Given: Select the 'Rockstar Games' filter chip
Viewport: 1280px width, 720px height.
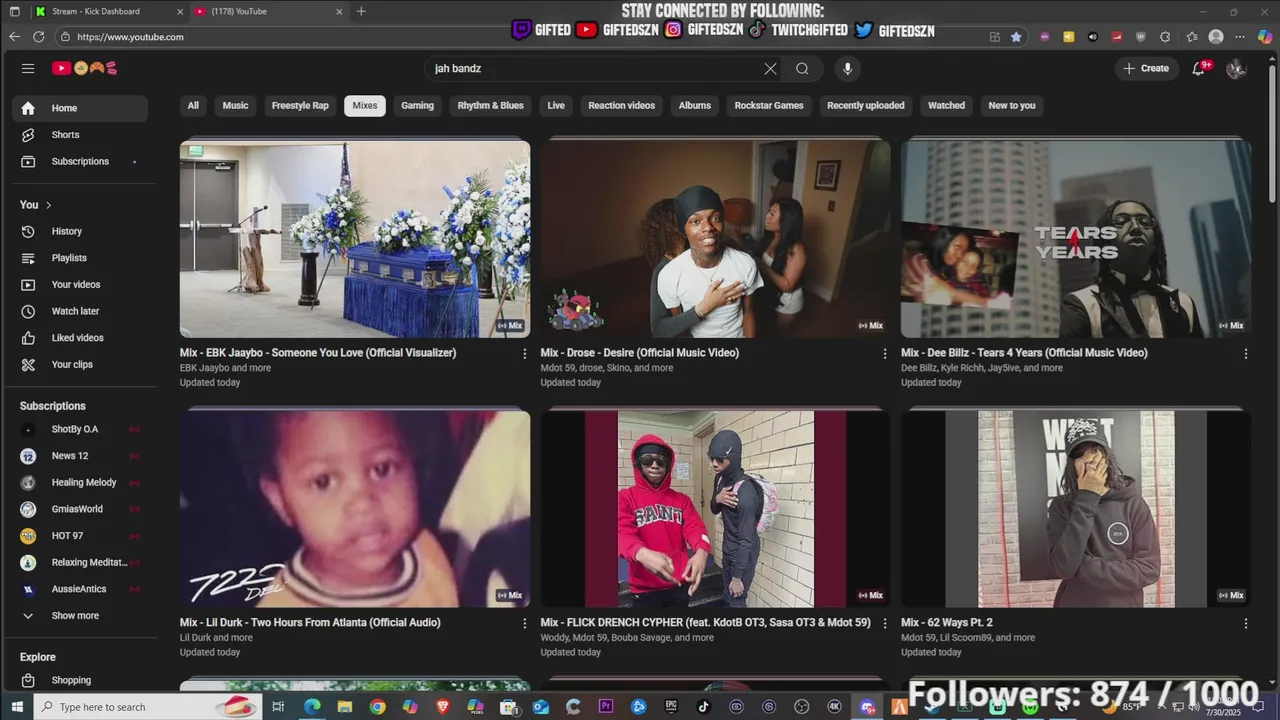Looking at the screenshot, I should [x=769, y=105].
